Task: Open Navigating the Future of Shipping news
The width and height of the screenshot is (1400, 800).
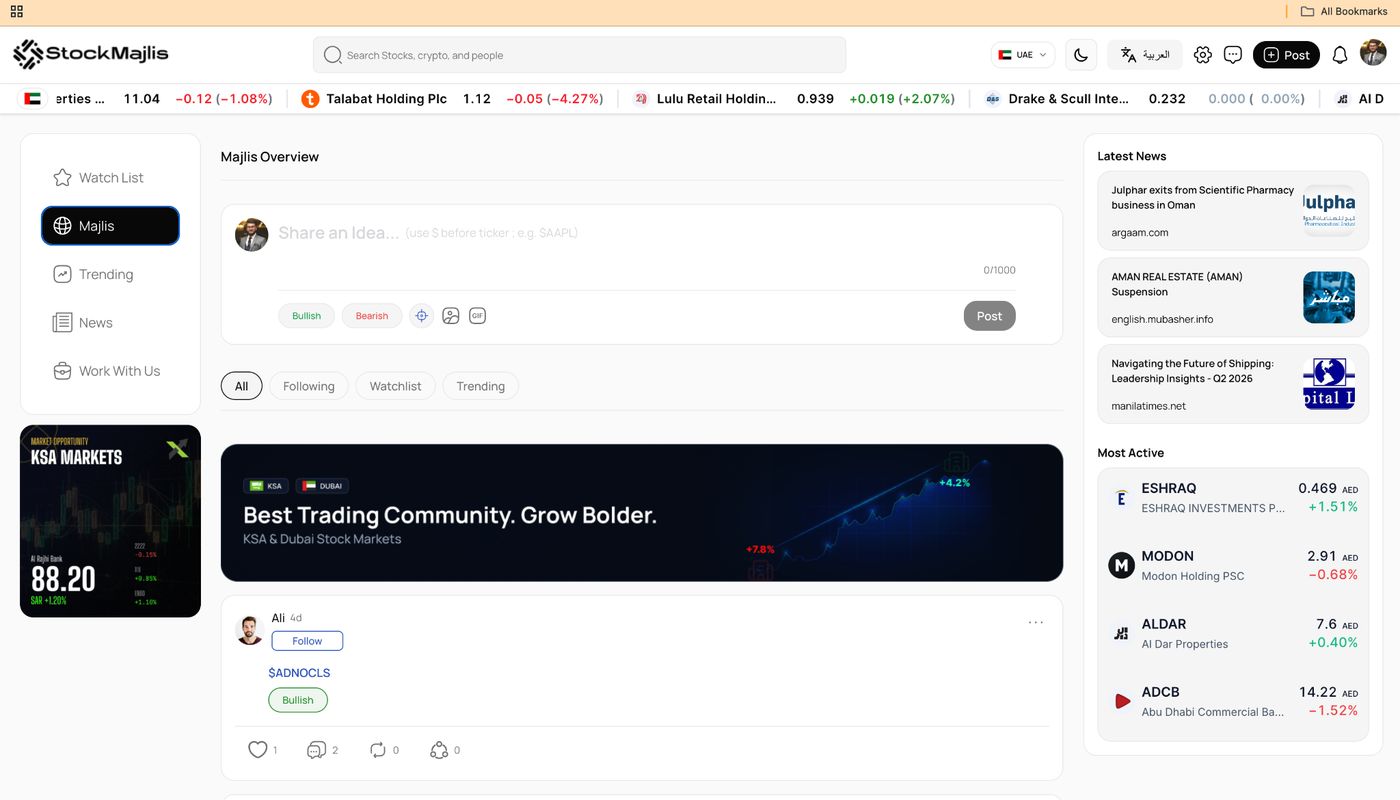Action: coord(1233,384)
